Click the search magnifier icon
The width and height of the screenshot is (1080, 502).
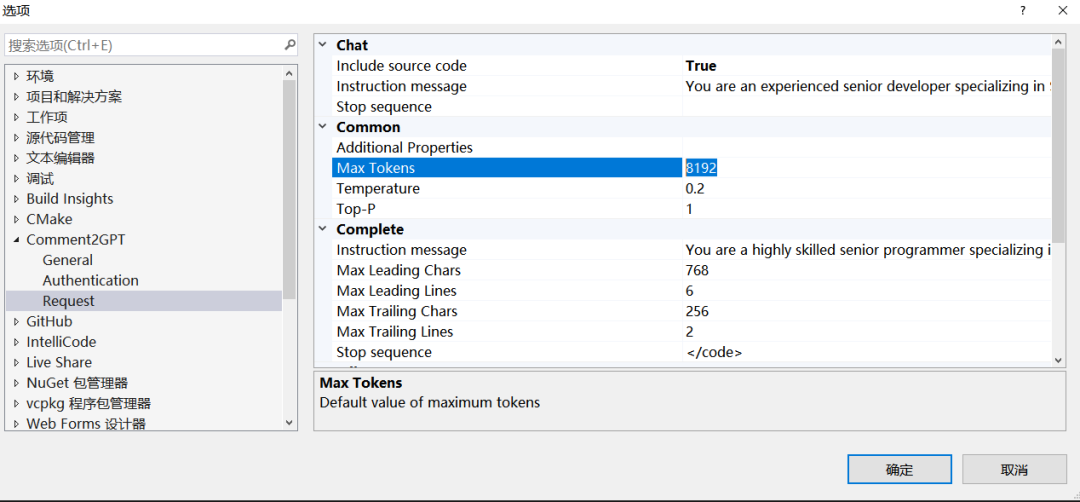290,45
